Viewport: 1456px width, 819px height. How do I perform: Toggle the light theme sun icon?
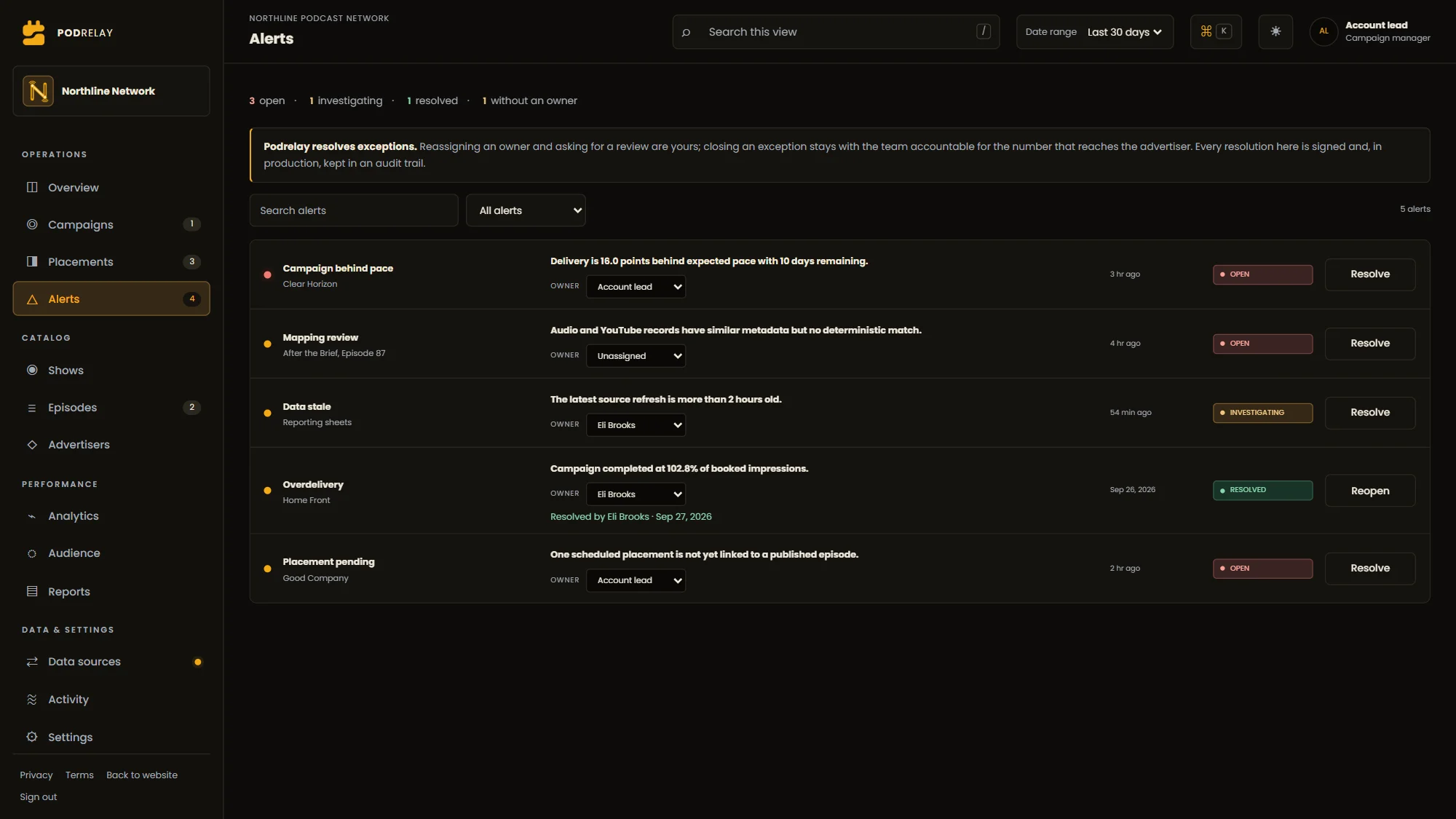point(1275,31)
